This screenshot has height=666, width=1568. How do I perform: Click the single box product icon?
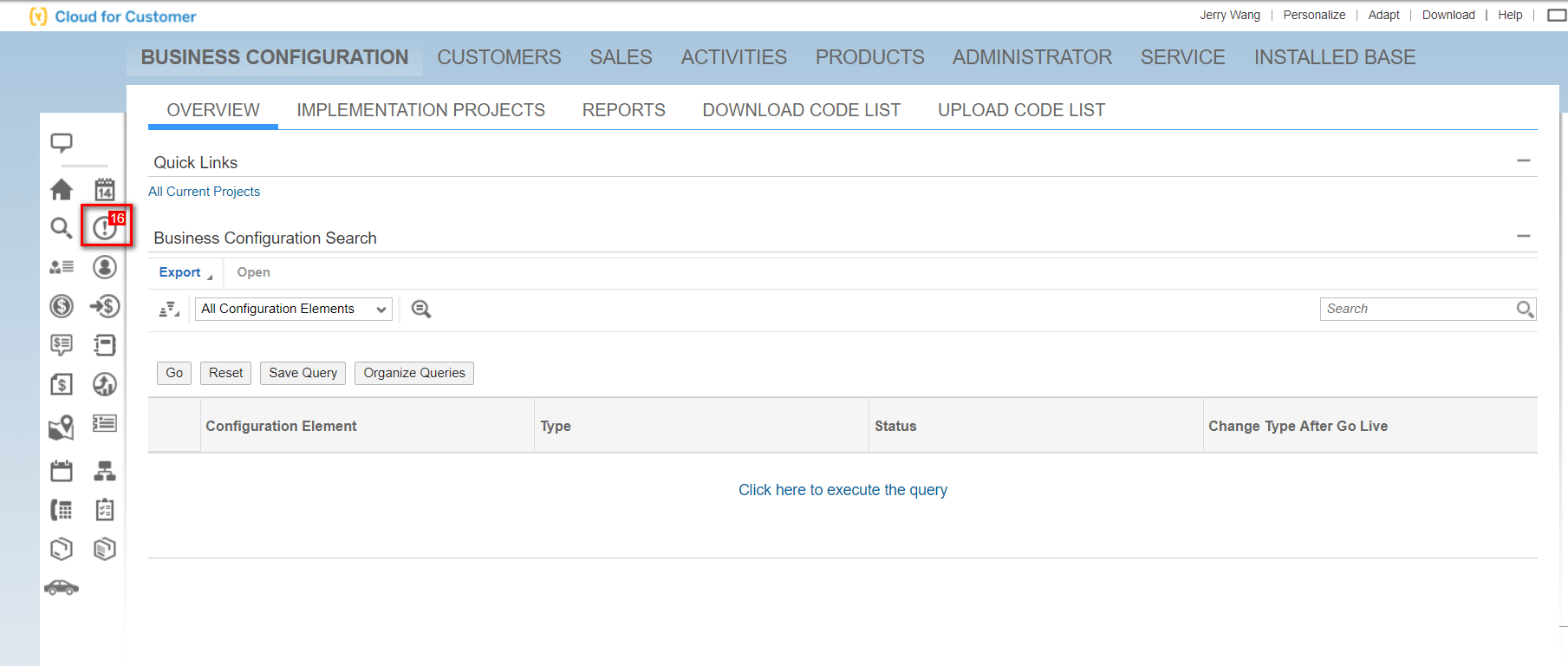pyautogui.click(x=62, y=549)
